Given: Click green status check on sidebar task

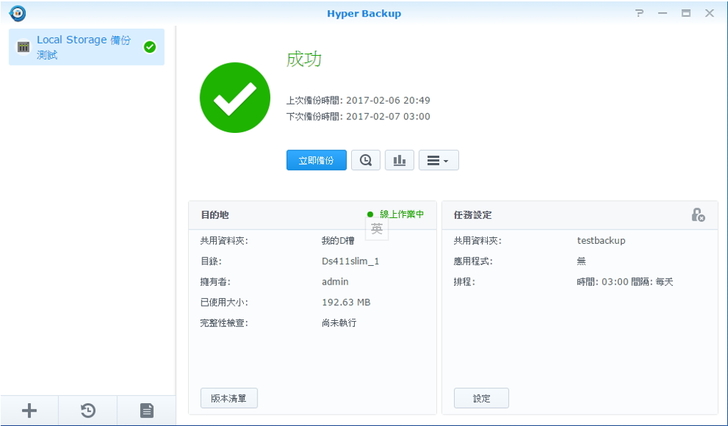Looking at the screenshot, I should tap(150, 47).
